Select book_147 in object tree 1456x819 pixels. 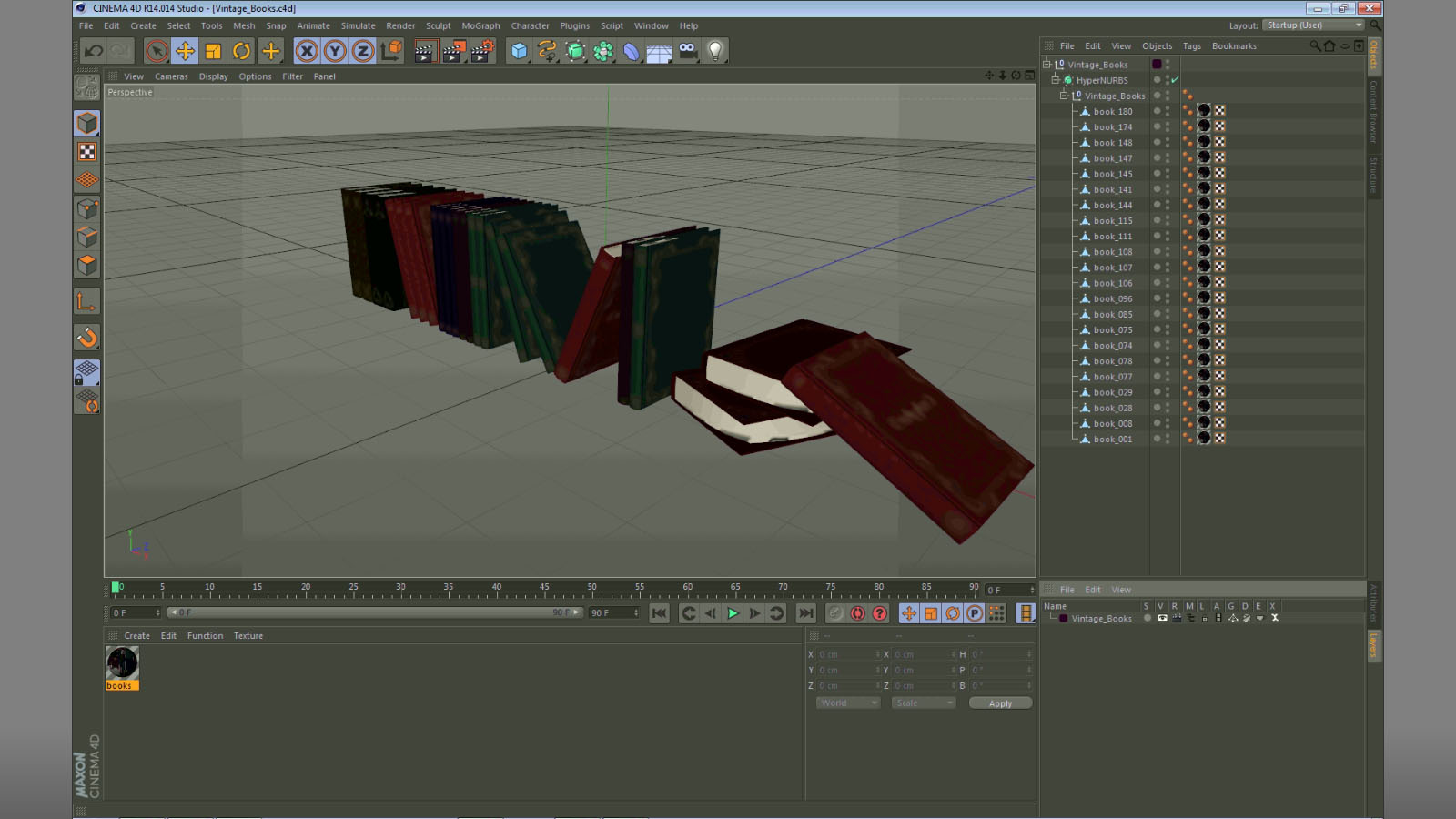click(1113, 158)
